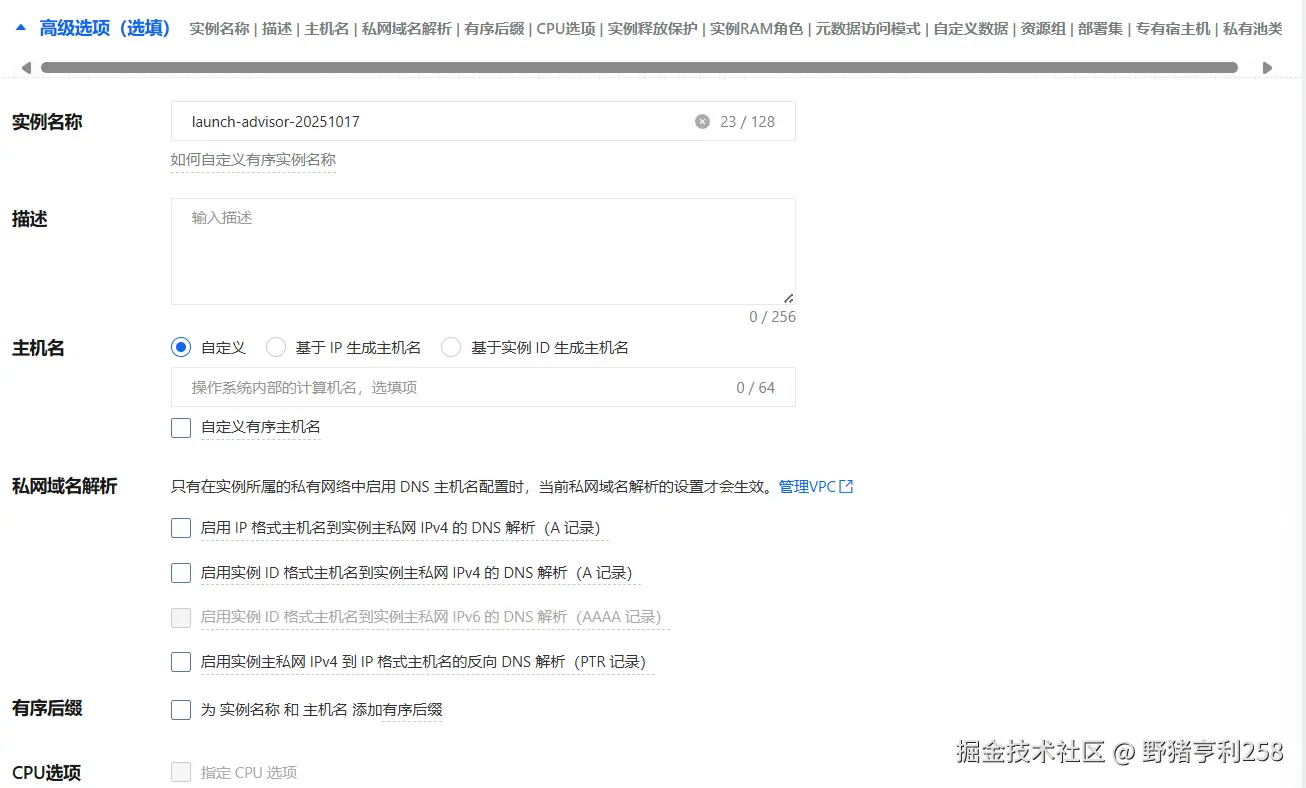1306x788 pixels.
Task: Enable 反向 DNS 解析 PTR 记录 checkbox
Action: pos(181,662)
